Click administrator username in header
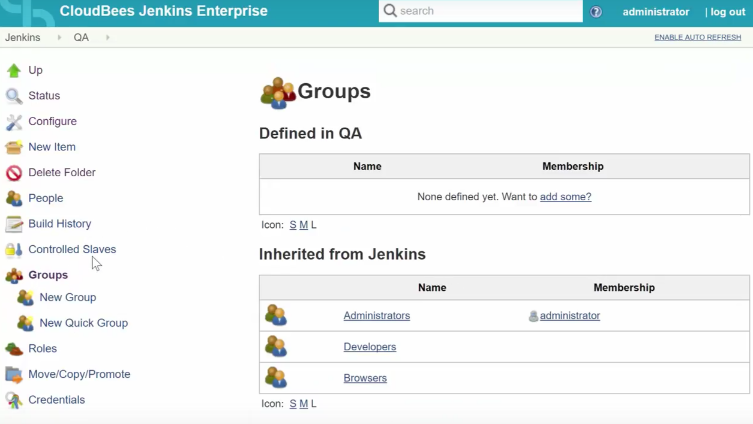The height and width of the screenshot is (424, 753). pyautogui.click(x=656, y=12)
